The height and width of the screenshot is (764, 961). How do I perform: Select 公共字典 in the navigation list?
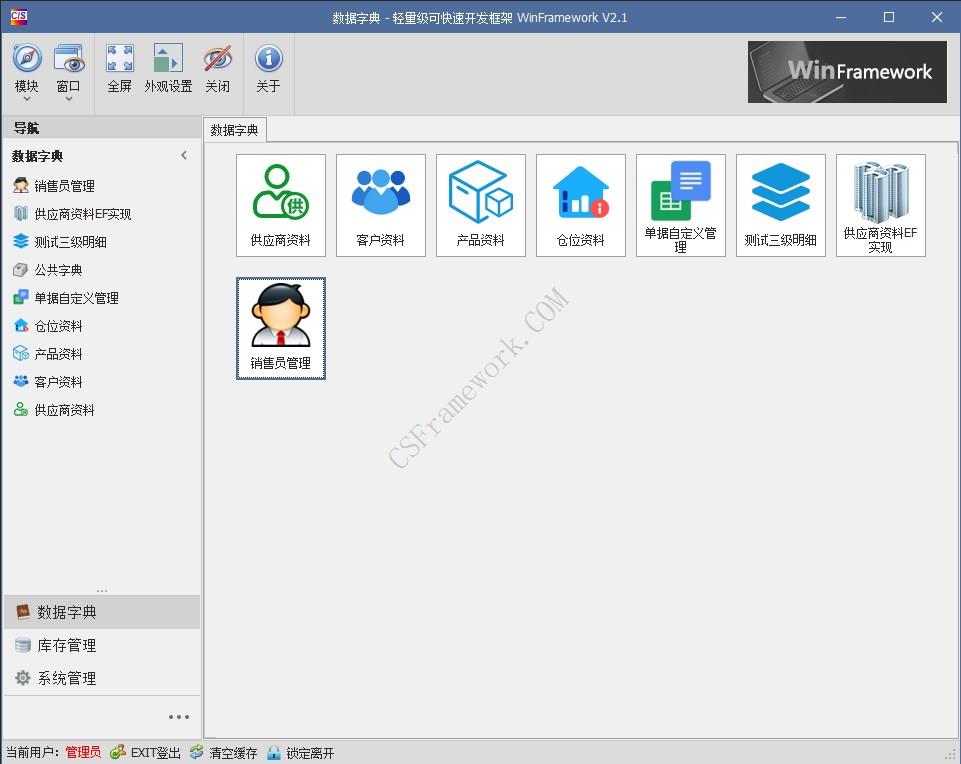point(58,270)
